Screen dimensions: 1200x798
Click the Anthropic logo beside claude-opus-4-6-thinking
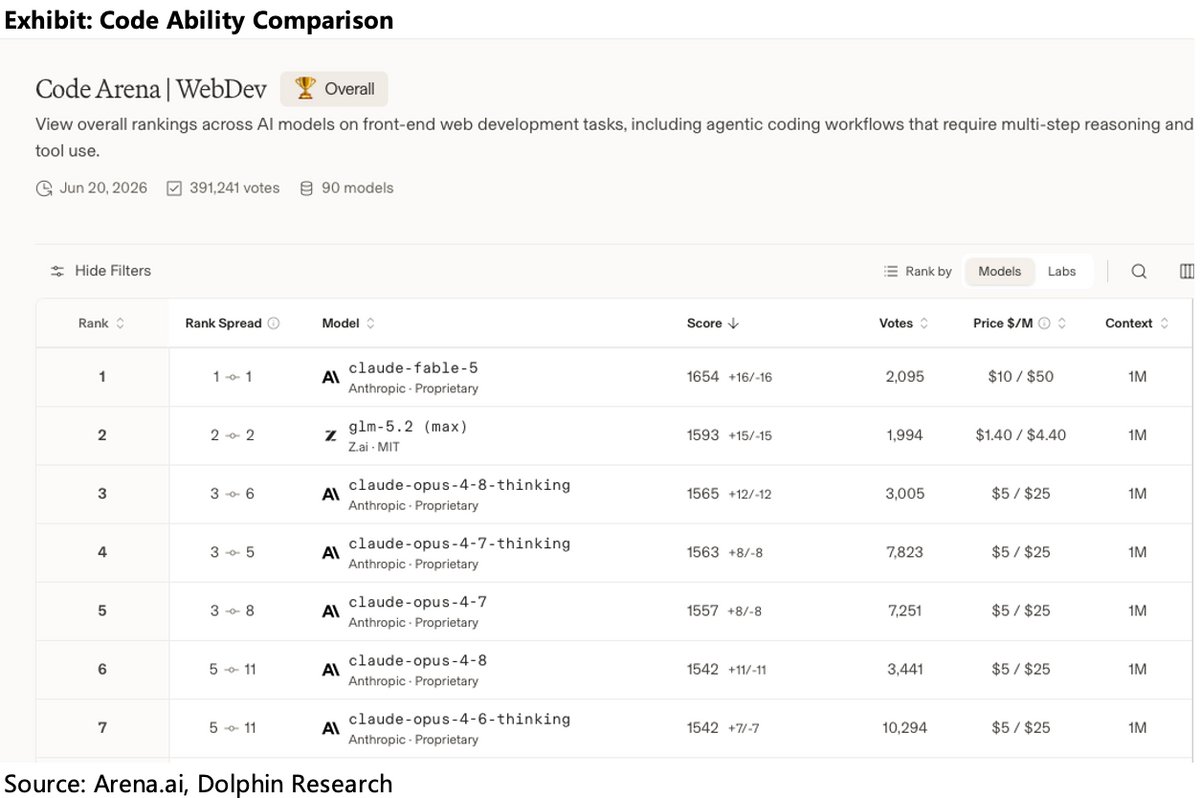331,728
